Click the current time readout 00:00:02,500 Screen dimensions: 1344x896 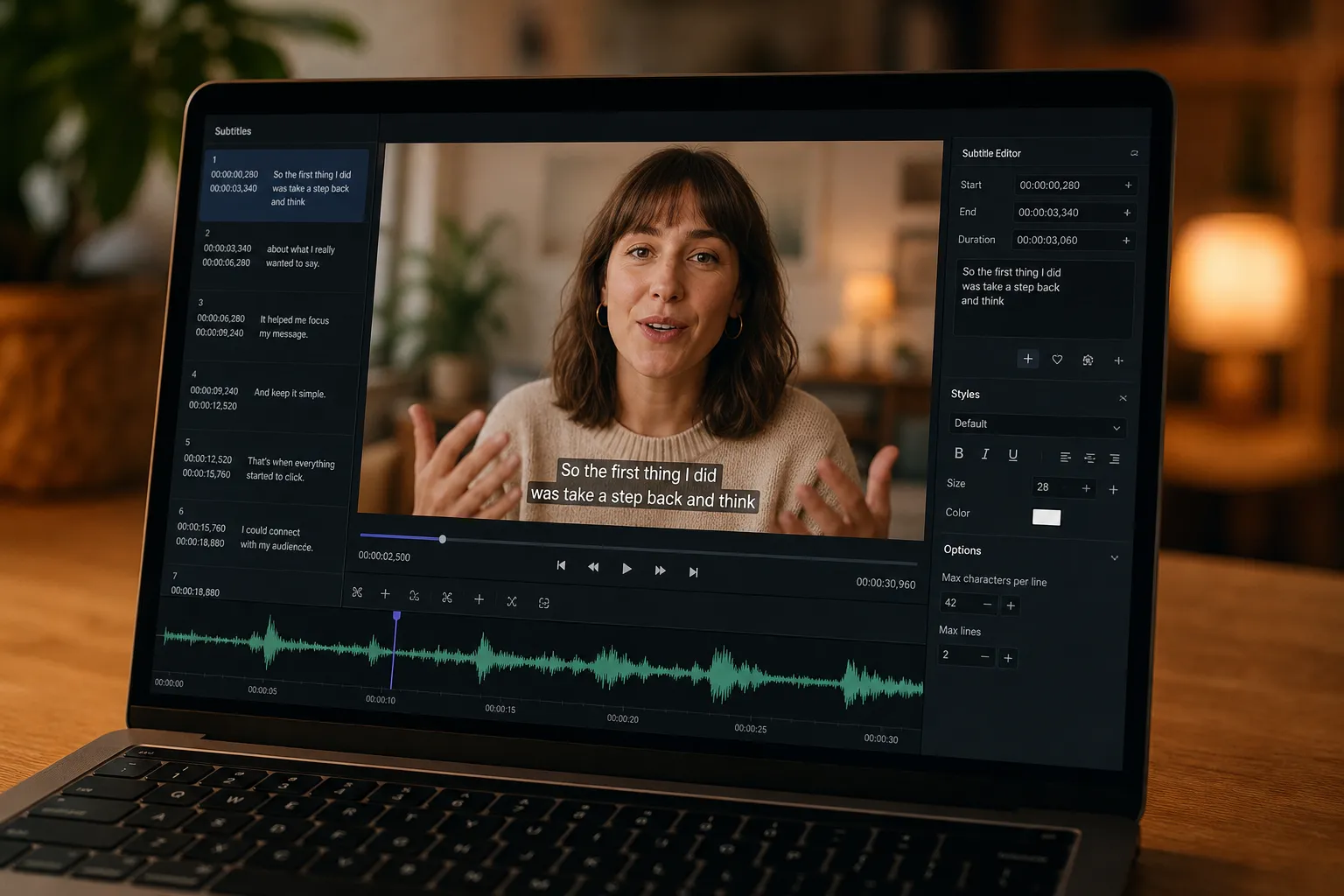(384, 556)
